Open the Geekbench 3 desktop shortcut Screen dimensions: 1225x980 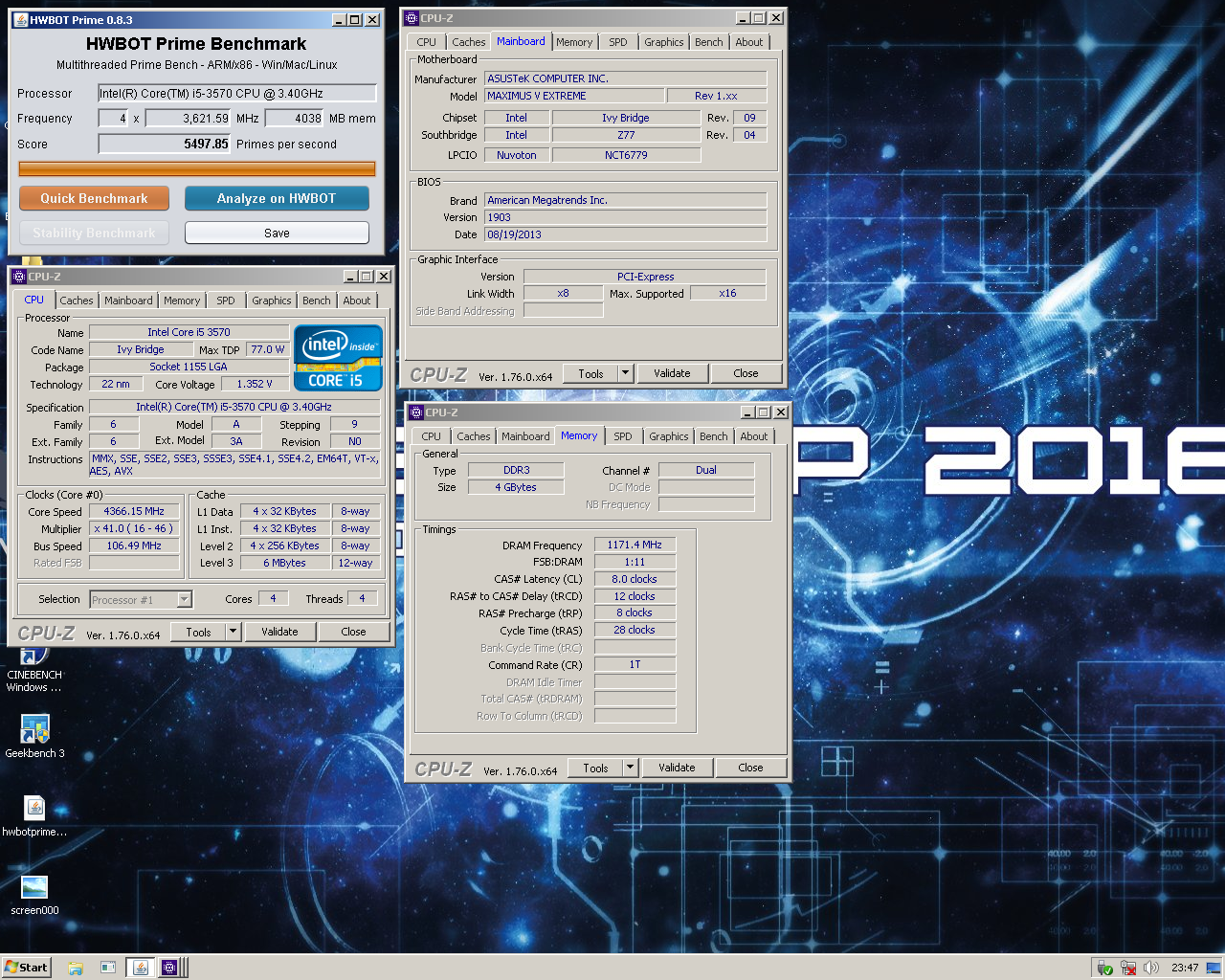[x=34, y=738]
